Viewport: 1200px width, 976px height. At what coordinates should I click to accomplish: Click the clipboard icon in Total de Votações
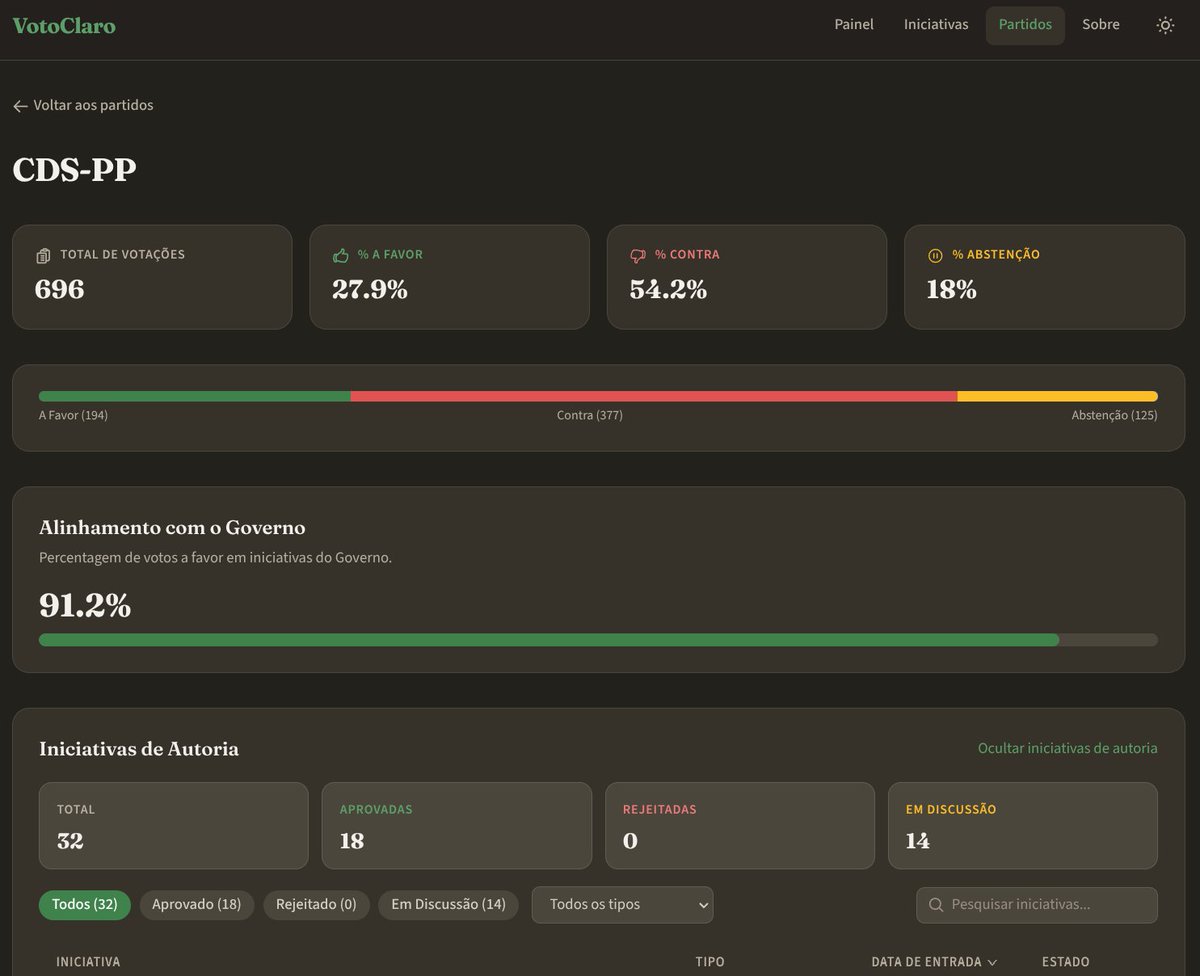coord(43,256)
